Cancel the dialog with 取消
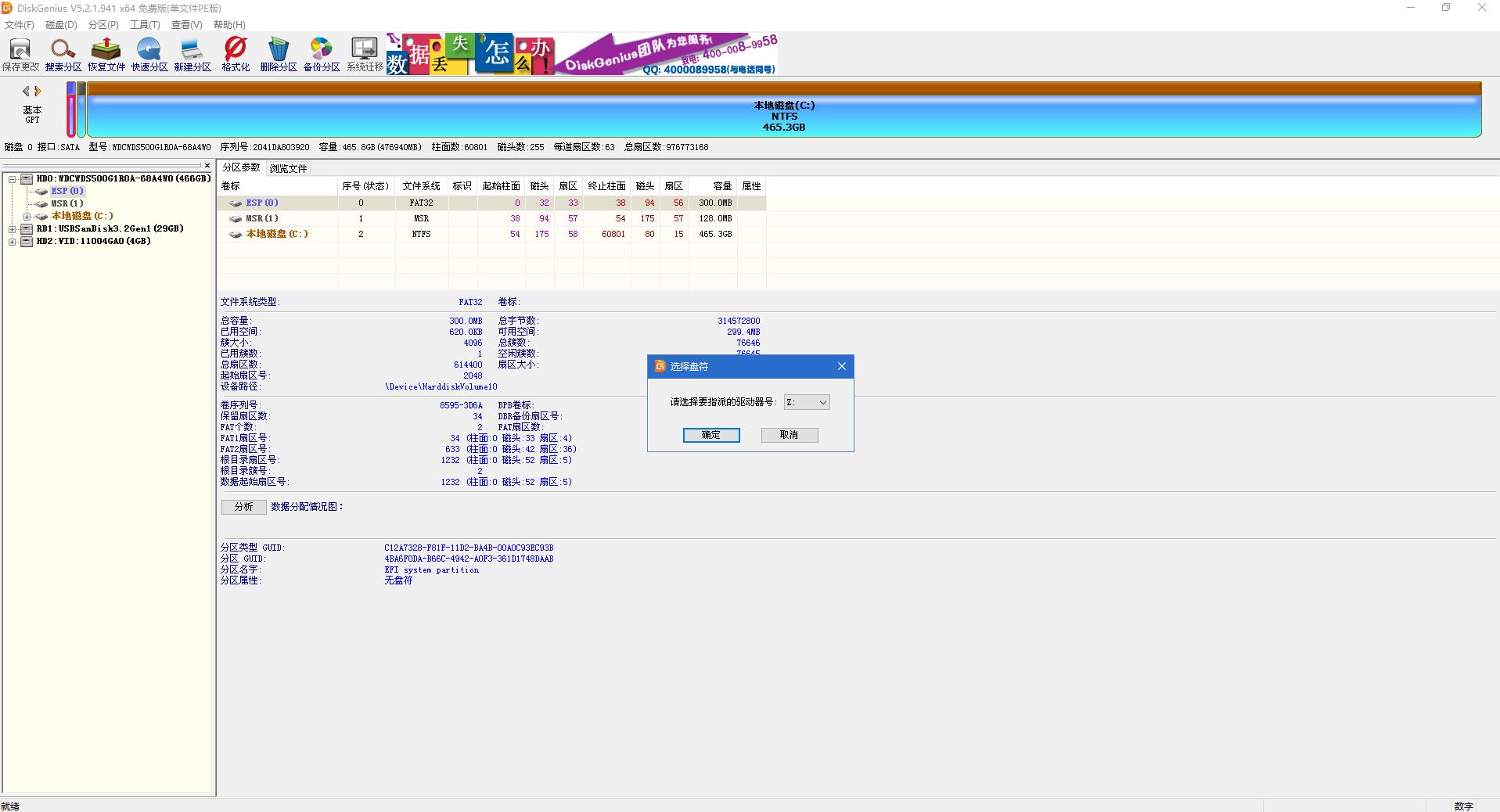 coord(790,435)
